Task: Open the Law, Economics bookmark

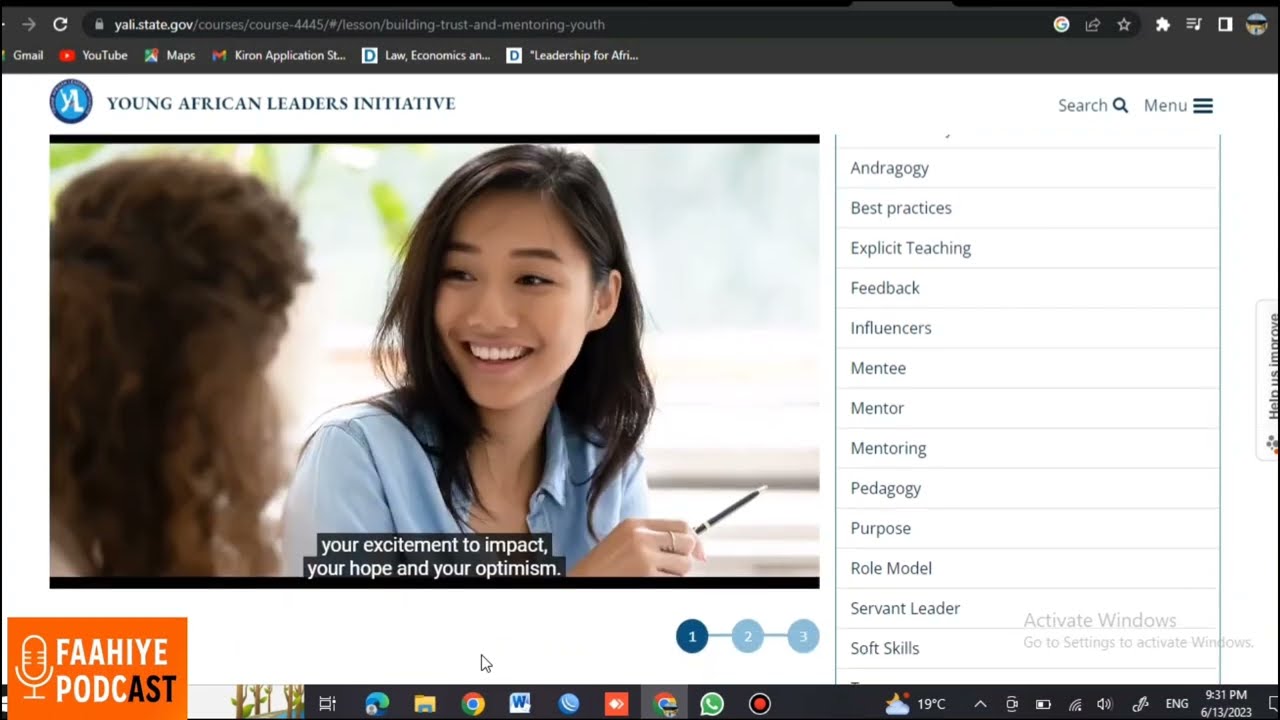Action: tap(426, 55)
